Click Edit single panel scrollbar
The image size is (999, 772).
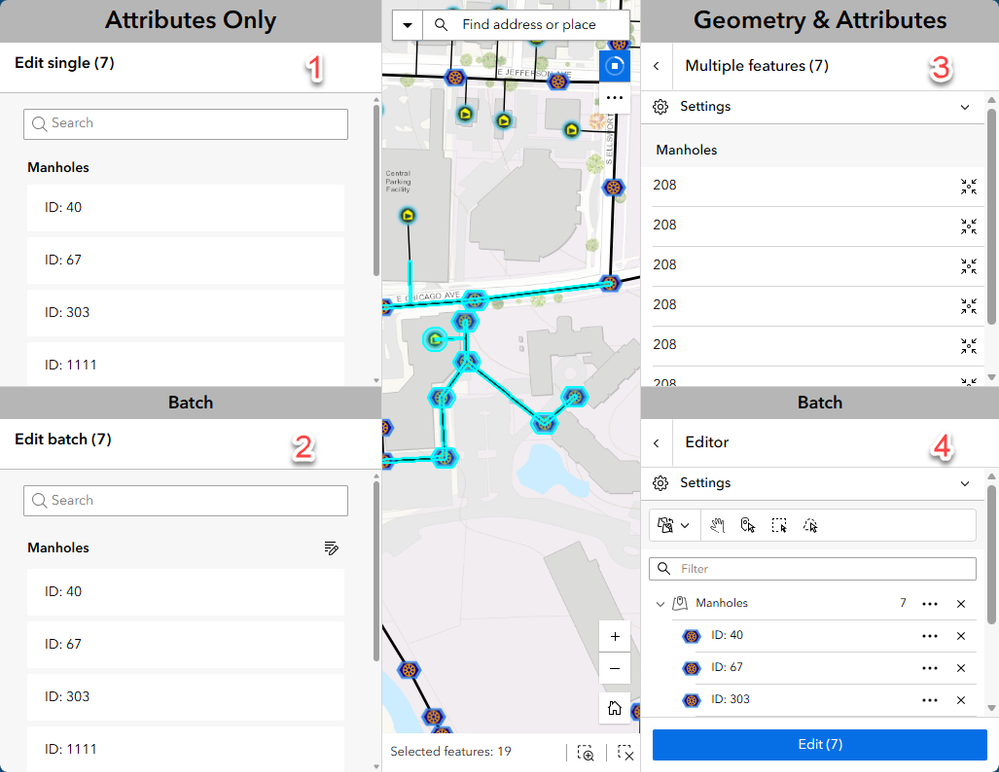click(x=377, y=191)
